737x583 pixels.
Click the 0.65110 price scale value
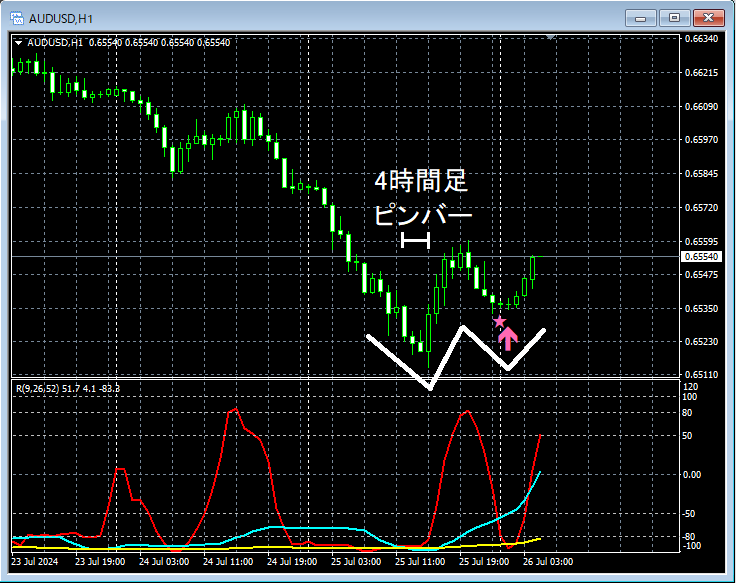(701, 375)
